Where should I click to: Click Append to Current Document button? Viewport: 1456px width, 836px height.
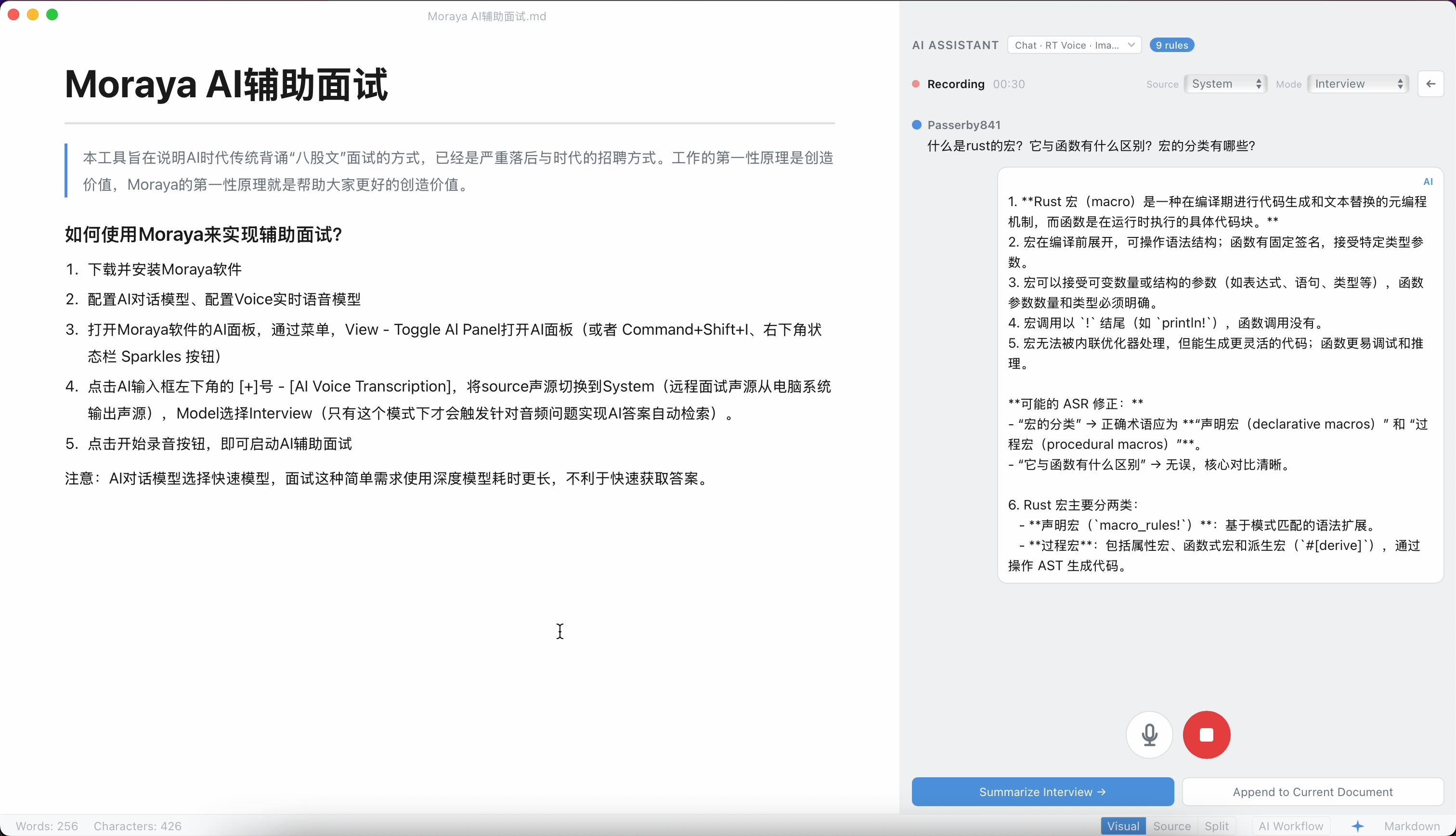1313,792
